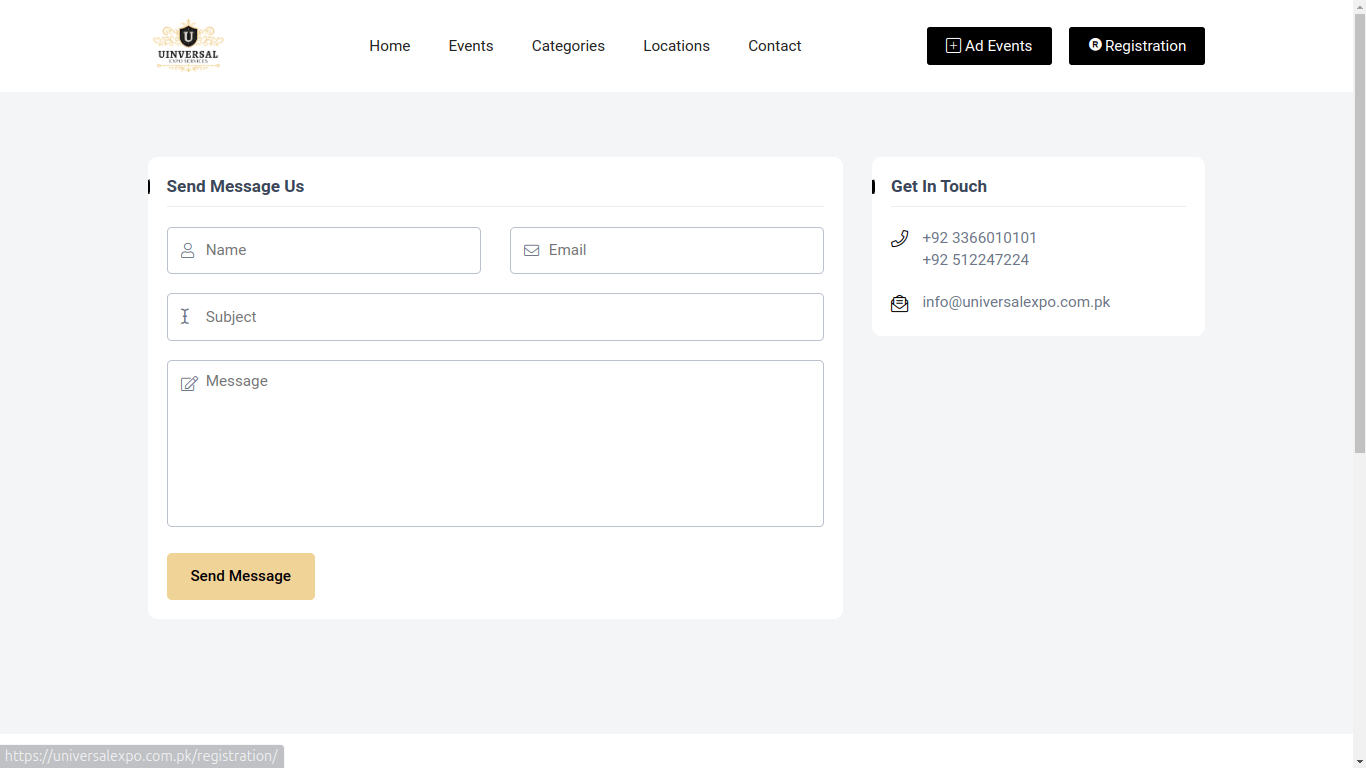Click the text cursor icon in Subject field
The height and width of the screenshot is (768, 1366).
tap(185, 316)
